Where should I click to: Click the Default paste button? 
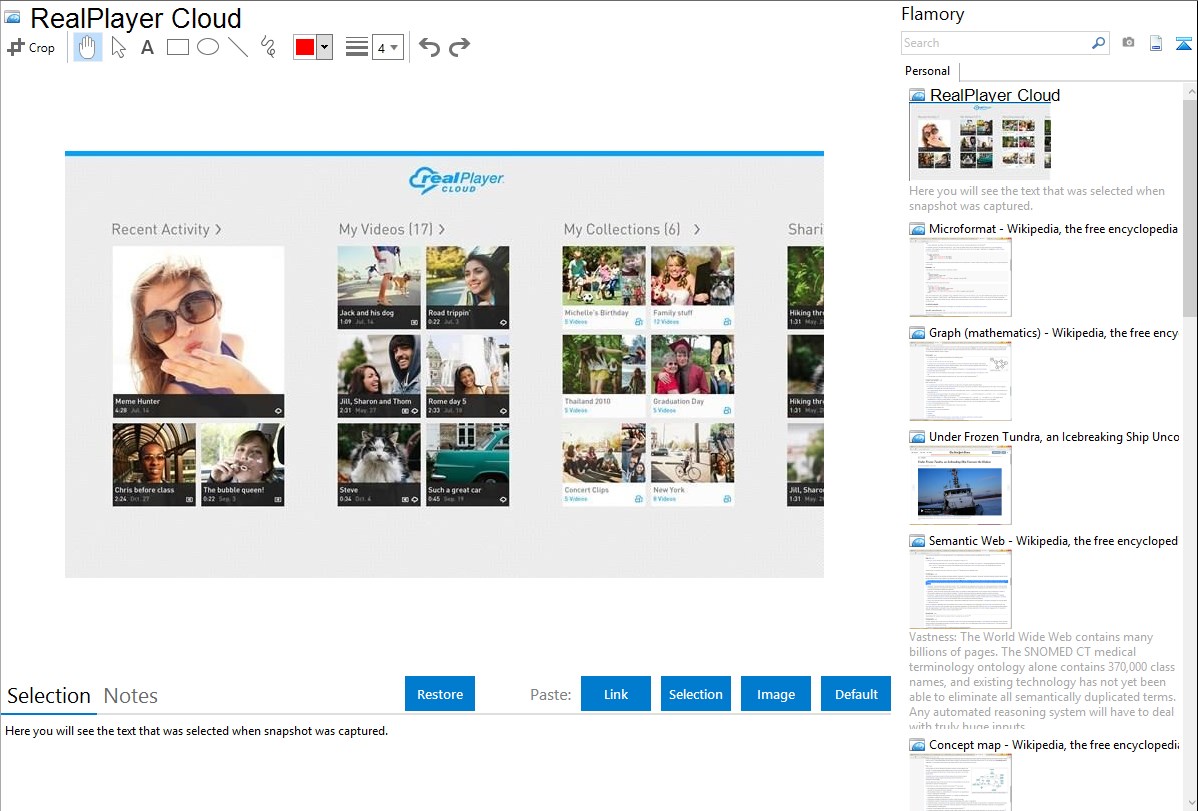click(x=856, y=693)
